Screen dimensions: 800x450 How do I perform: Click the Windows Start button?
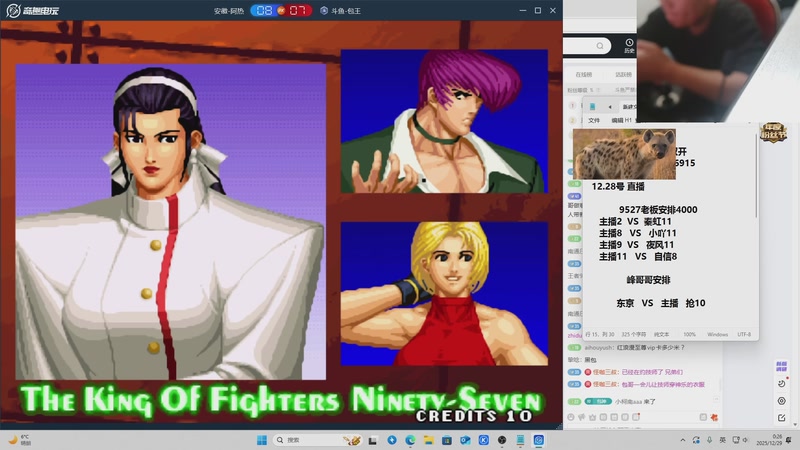[262, 440]
